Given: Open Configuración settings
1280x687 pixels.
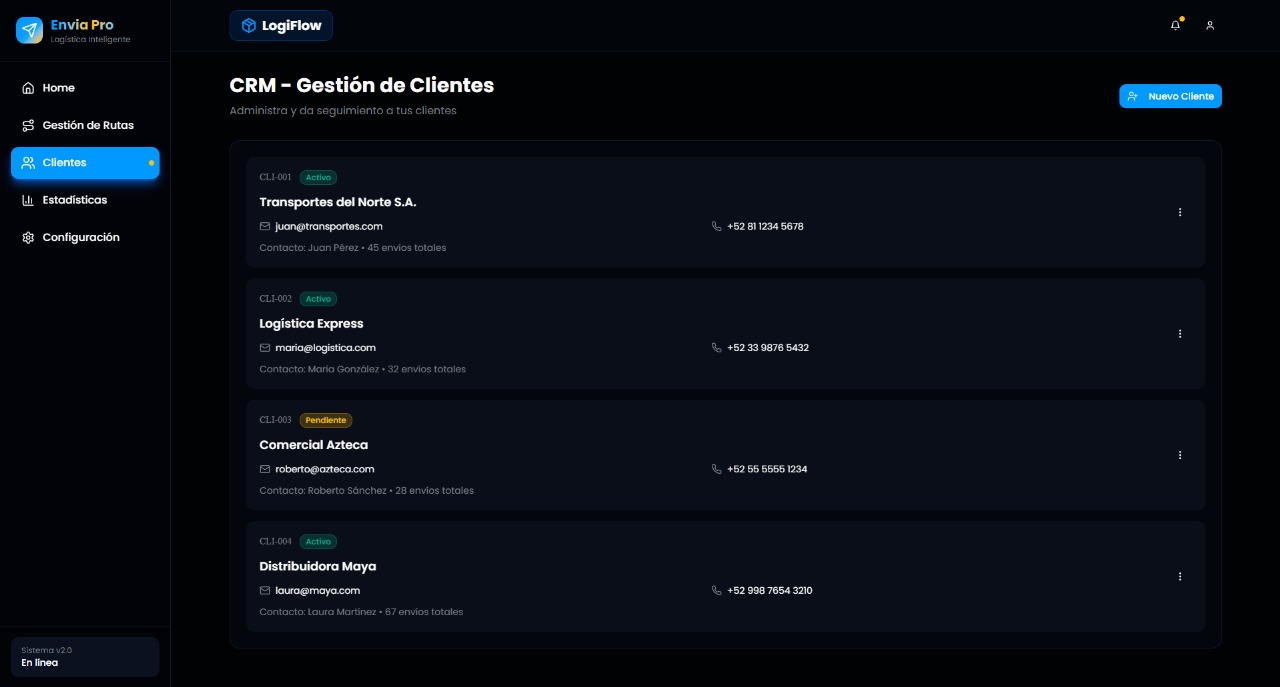Looking at the screenshot, I should coord(80,237).
